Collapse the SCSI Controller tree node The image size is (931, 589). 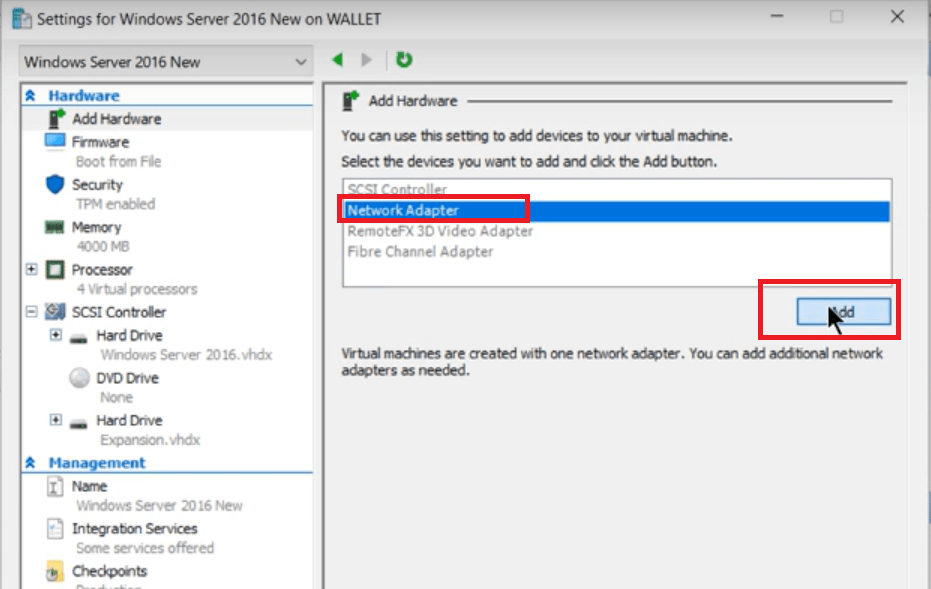(31, 312)
